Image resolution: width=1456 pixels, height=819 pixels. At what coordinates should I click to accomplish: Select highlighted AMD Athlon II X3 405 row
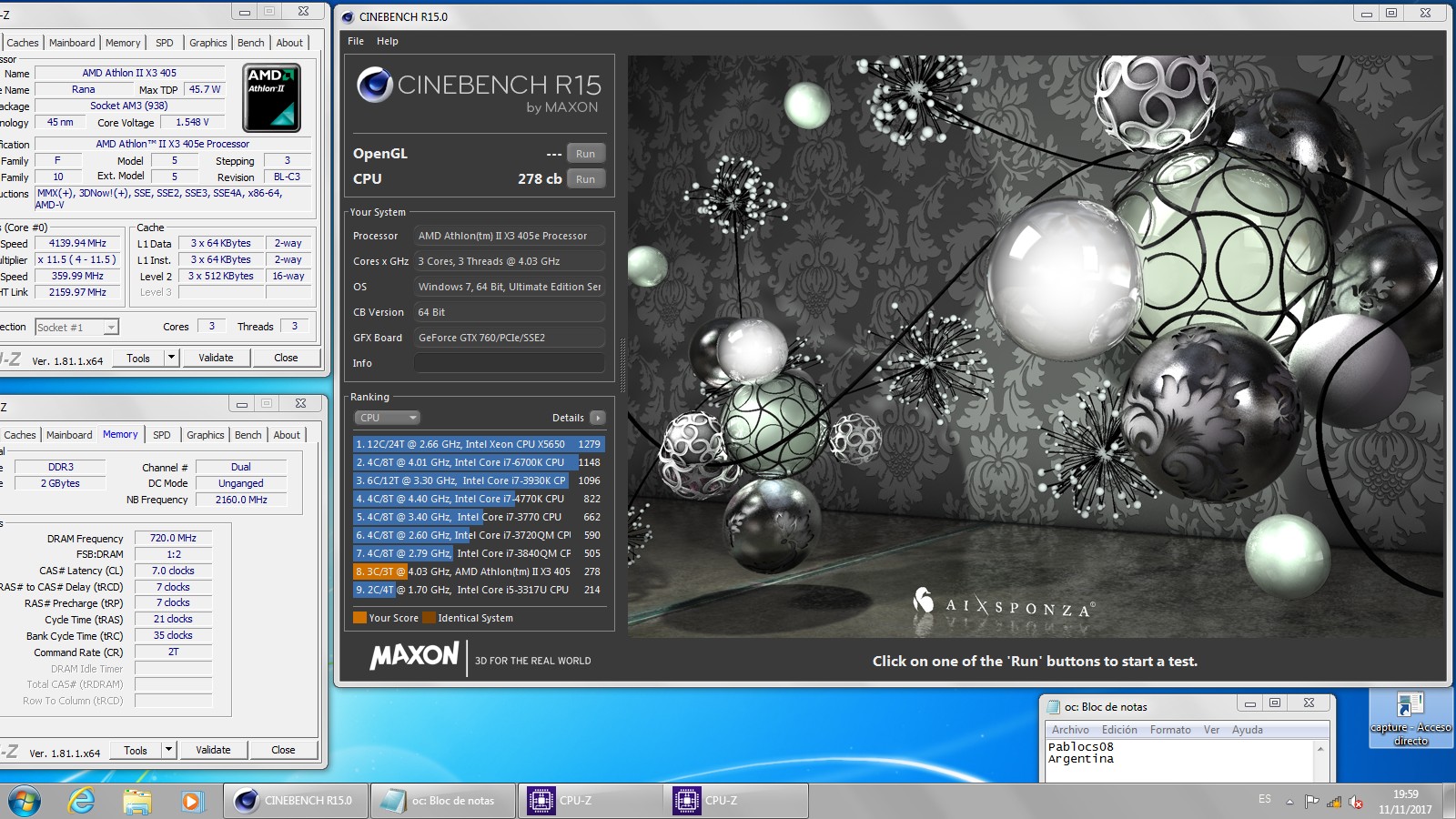pos(479,571)
